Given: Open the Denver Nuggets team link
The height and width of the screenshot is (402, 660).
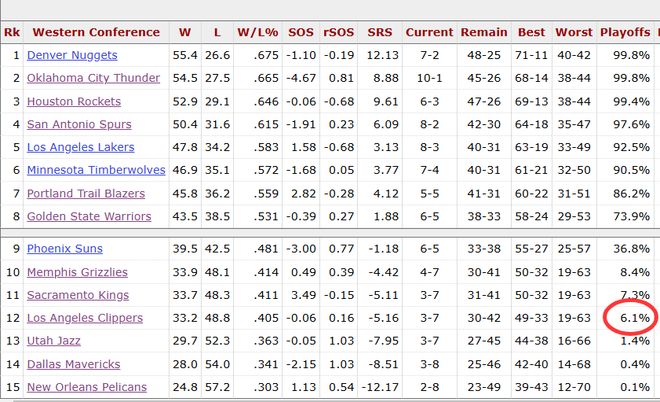Looking at the screenshot, I should pyautogui.click(x=72, y=55).
